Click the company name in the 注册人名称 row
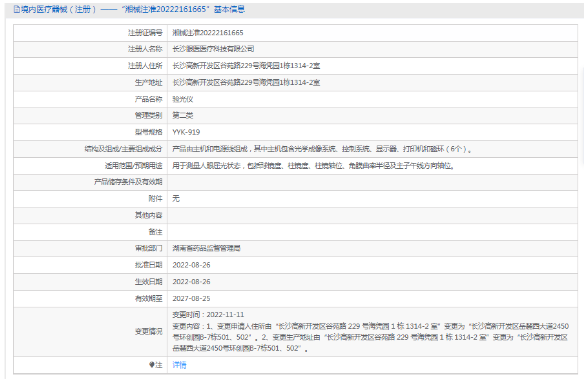Screen dimensions: 588x382 pos(213,49)
